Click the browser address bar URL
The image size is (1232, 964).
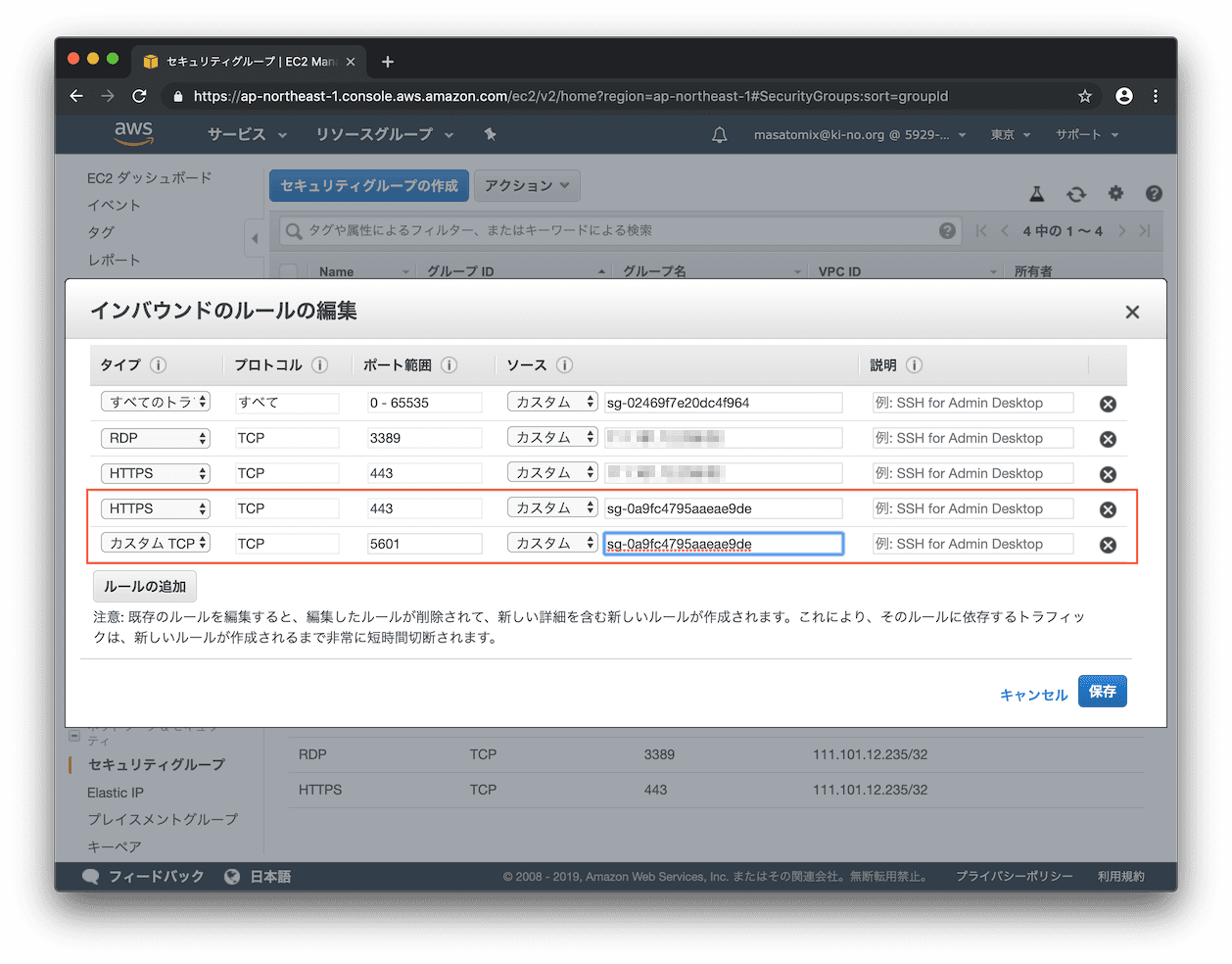pos(571,96)
